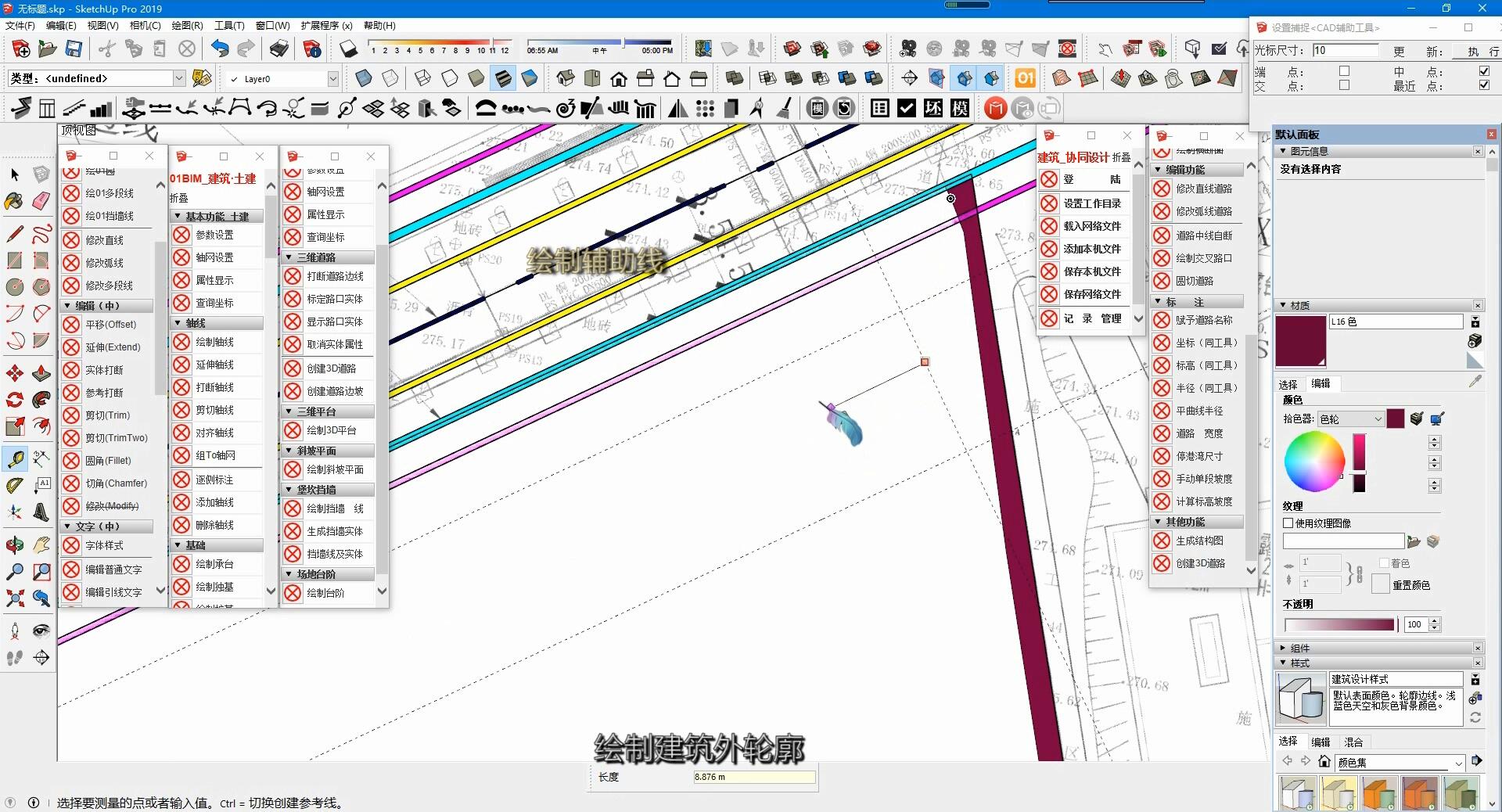Toggle the 端点 endpoint snap checkbox

coord(1344,71)
